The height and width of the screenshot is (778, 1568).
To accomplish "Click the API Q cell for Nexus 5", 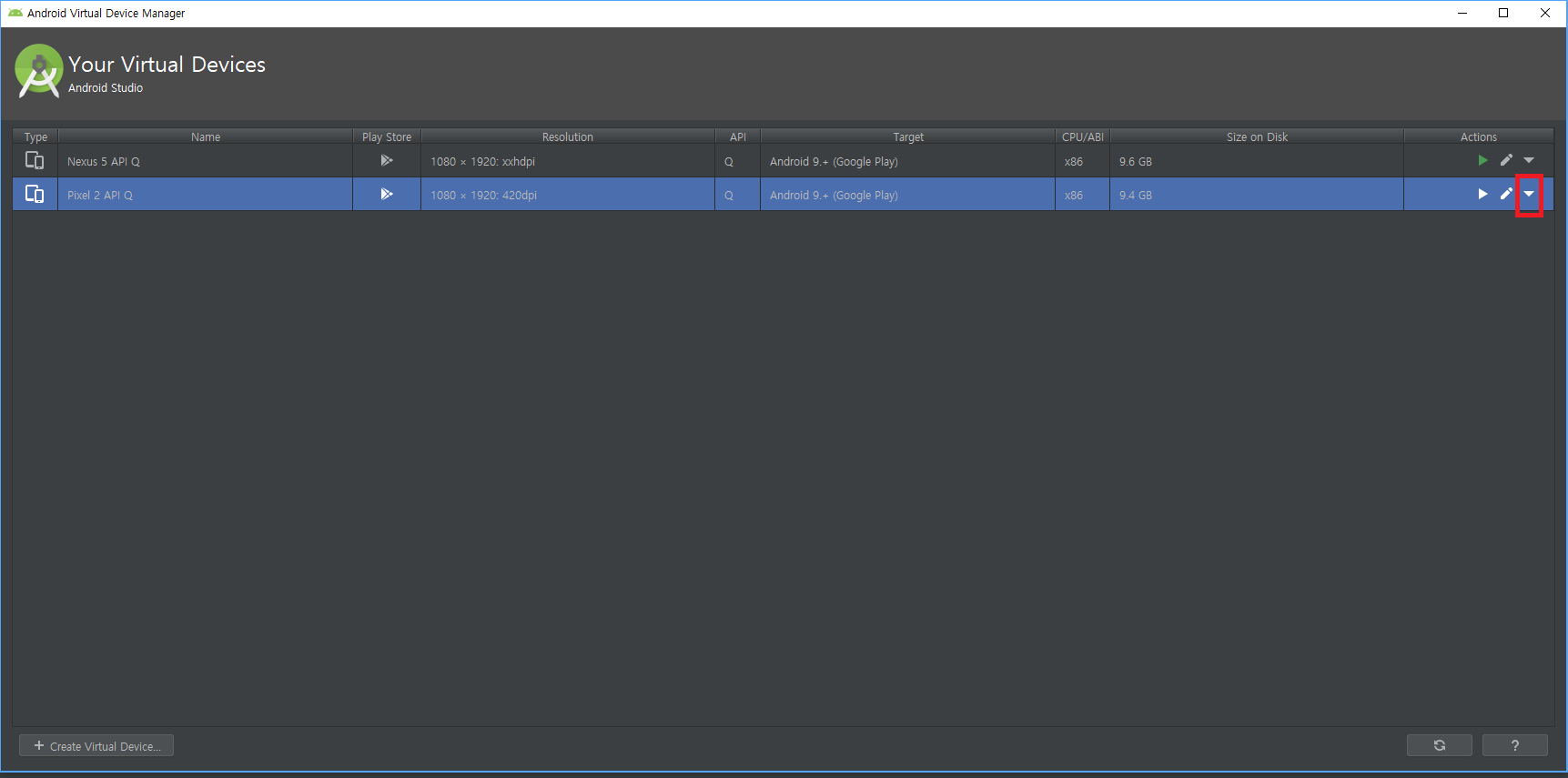I will (738, 161).
